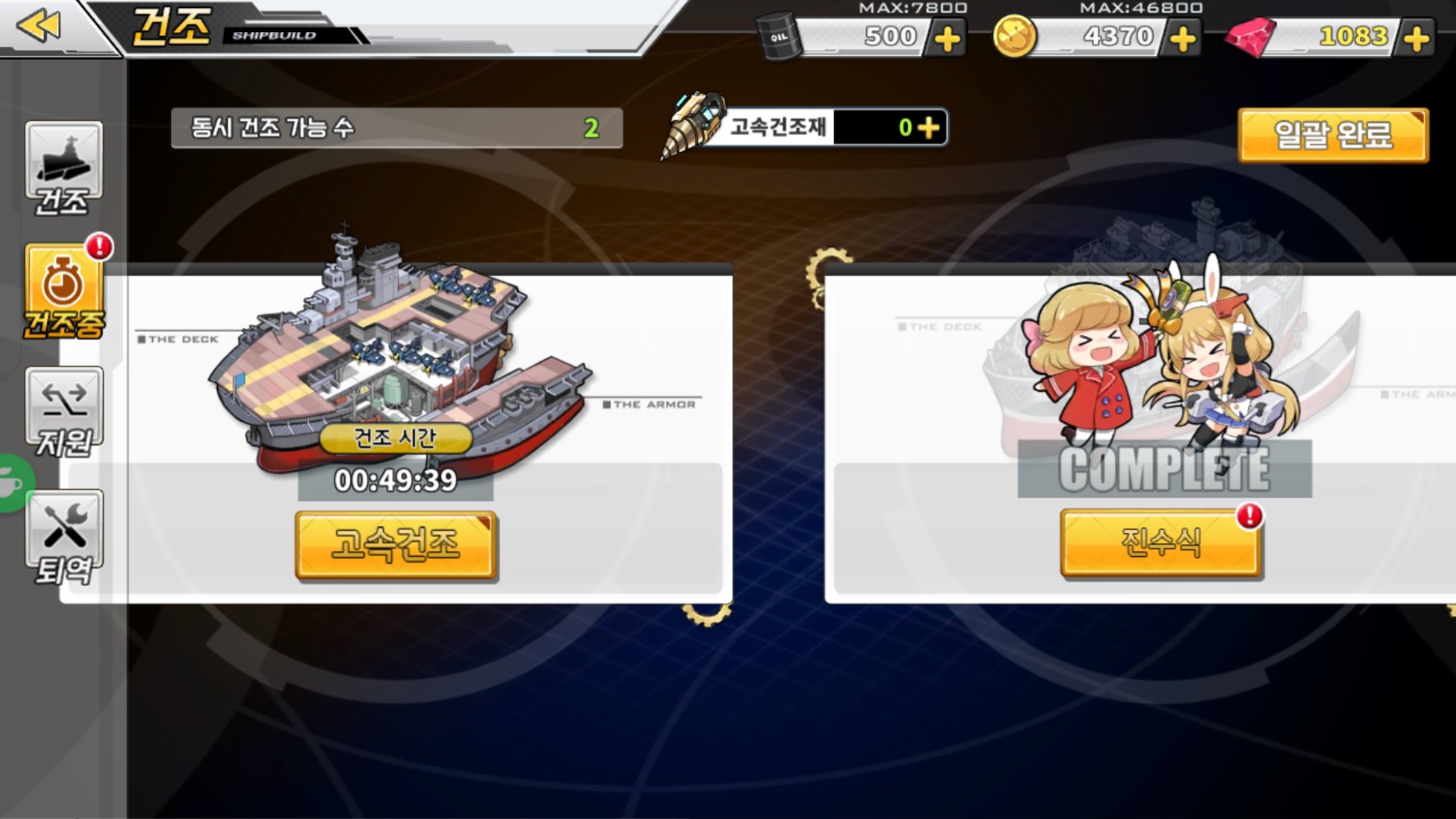The height and width of the screenshot is (819, 1456).
Task: Open the 지원 exchange tab
Action: pyautogui.click(x=63, y=413)
